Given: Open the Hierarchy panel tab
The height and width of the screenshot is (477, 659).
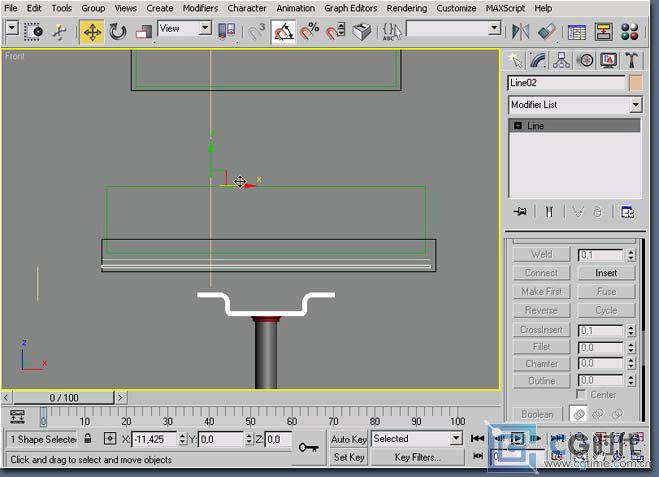Looking at the screenshot, I should 561,60.
